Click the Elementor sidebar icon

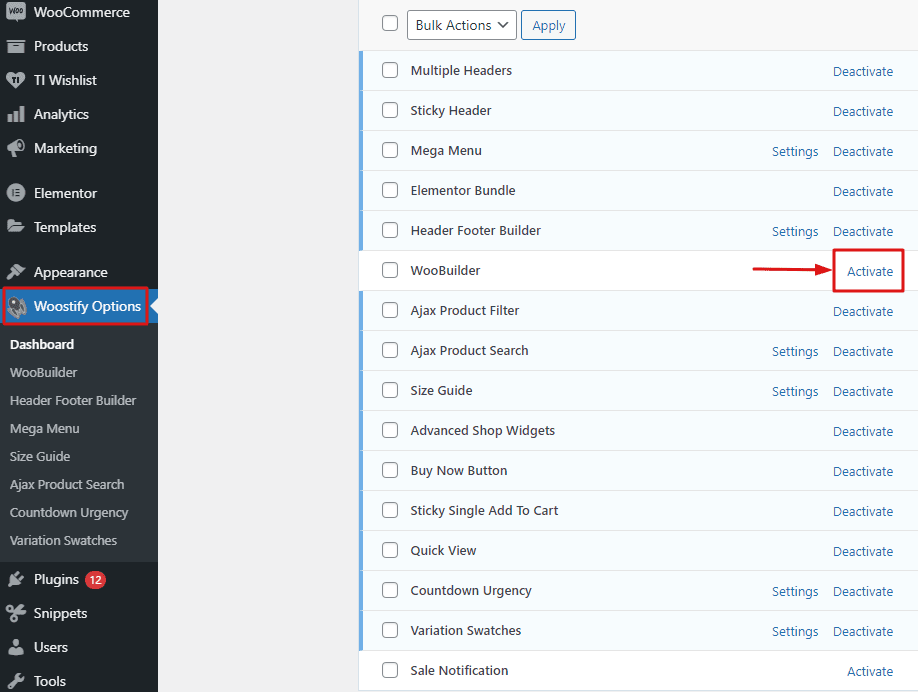click(17, 192)
